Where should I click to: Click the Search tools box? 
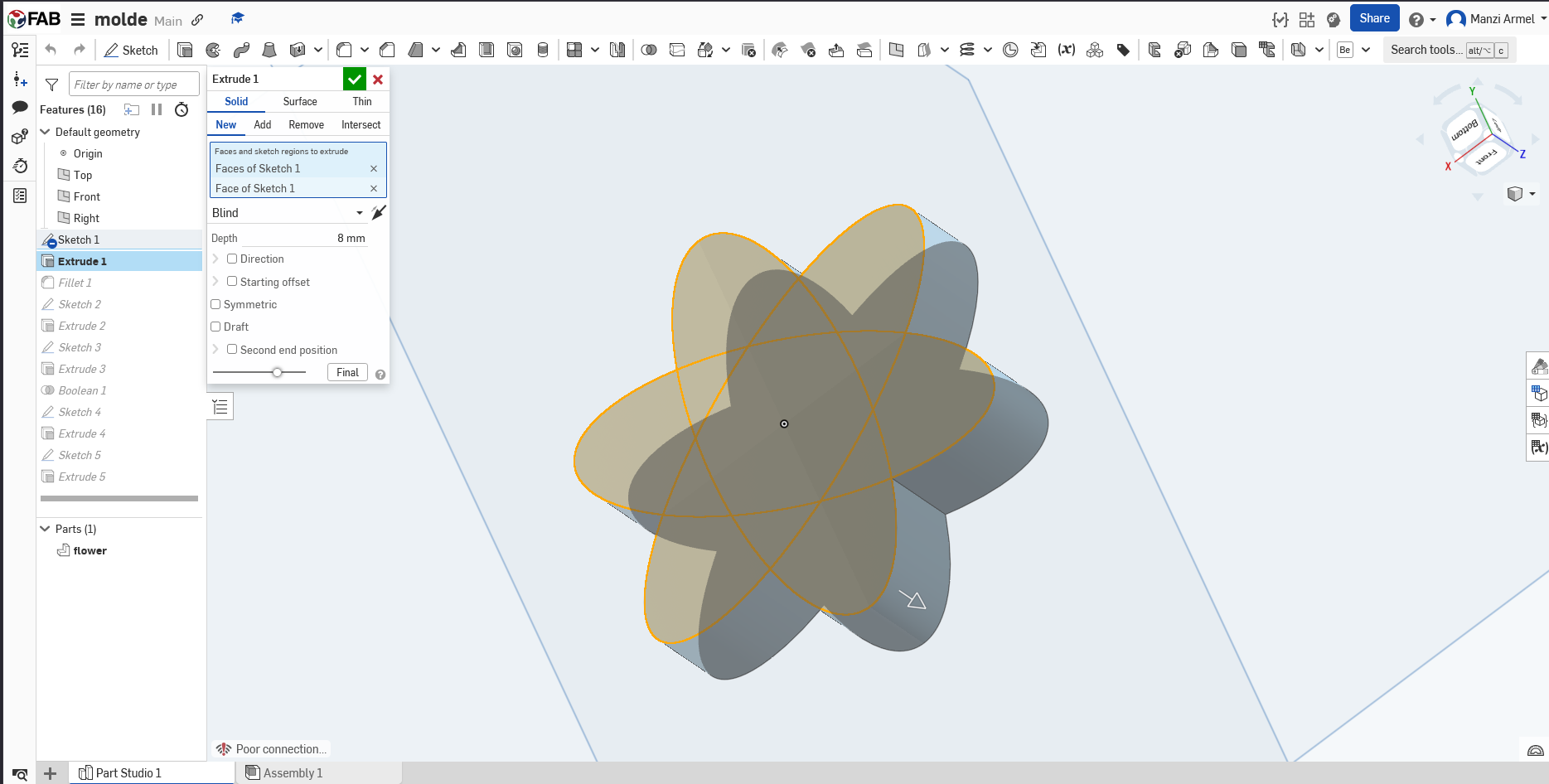1450,50
